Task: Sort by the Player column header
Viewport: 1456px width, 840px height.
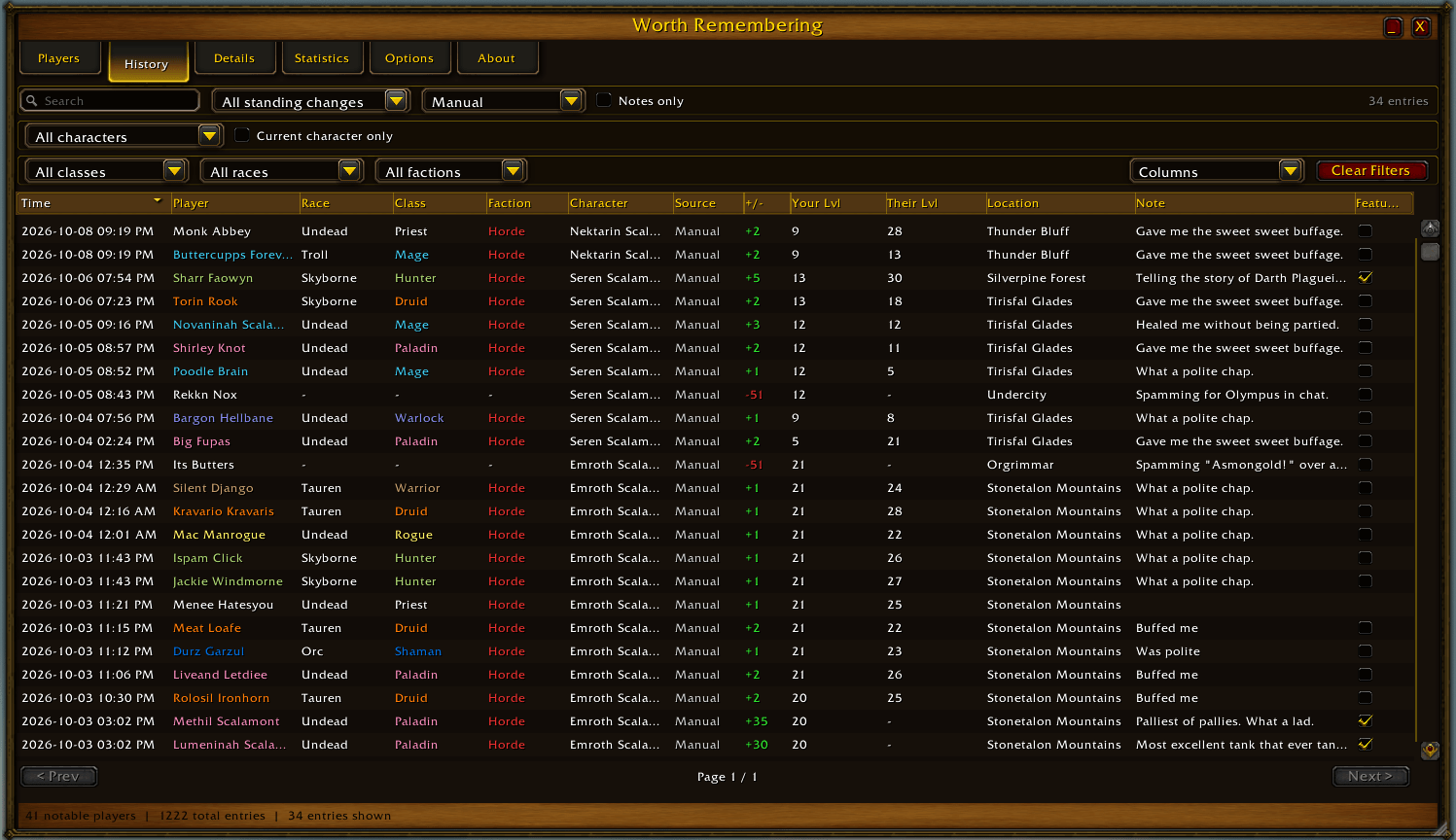Action: [234, 203]
